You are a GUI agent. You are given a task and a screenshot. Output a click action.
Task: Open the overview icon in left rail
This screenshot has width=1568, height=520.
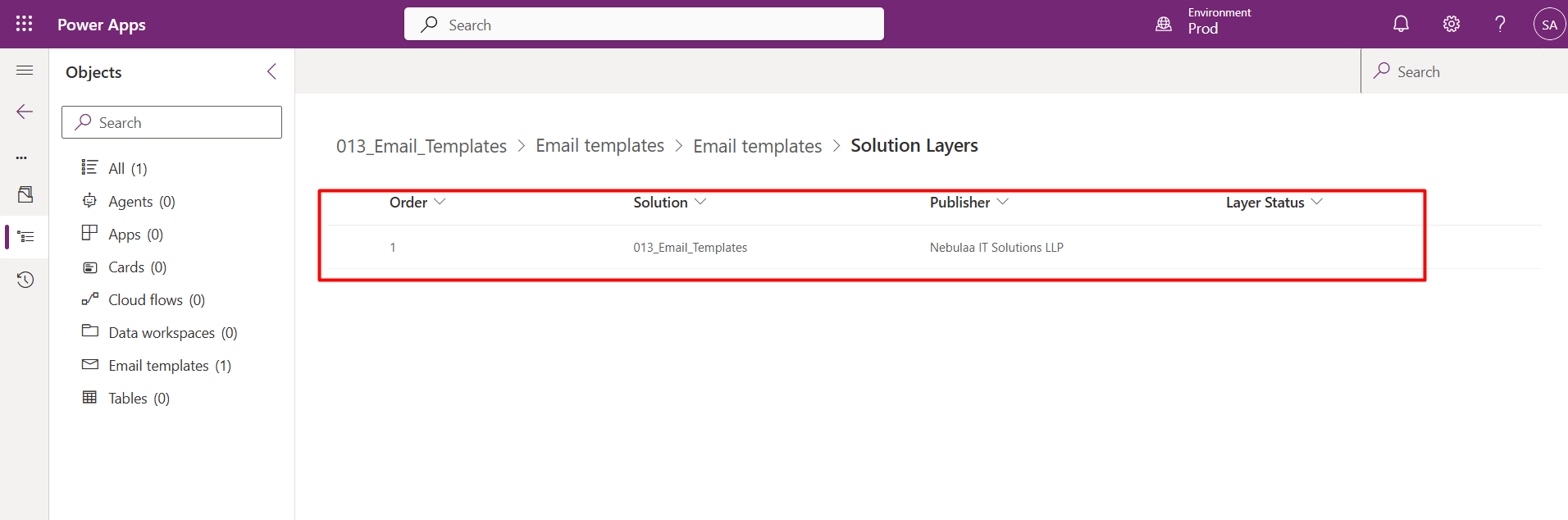coord(25,194)
